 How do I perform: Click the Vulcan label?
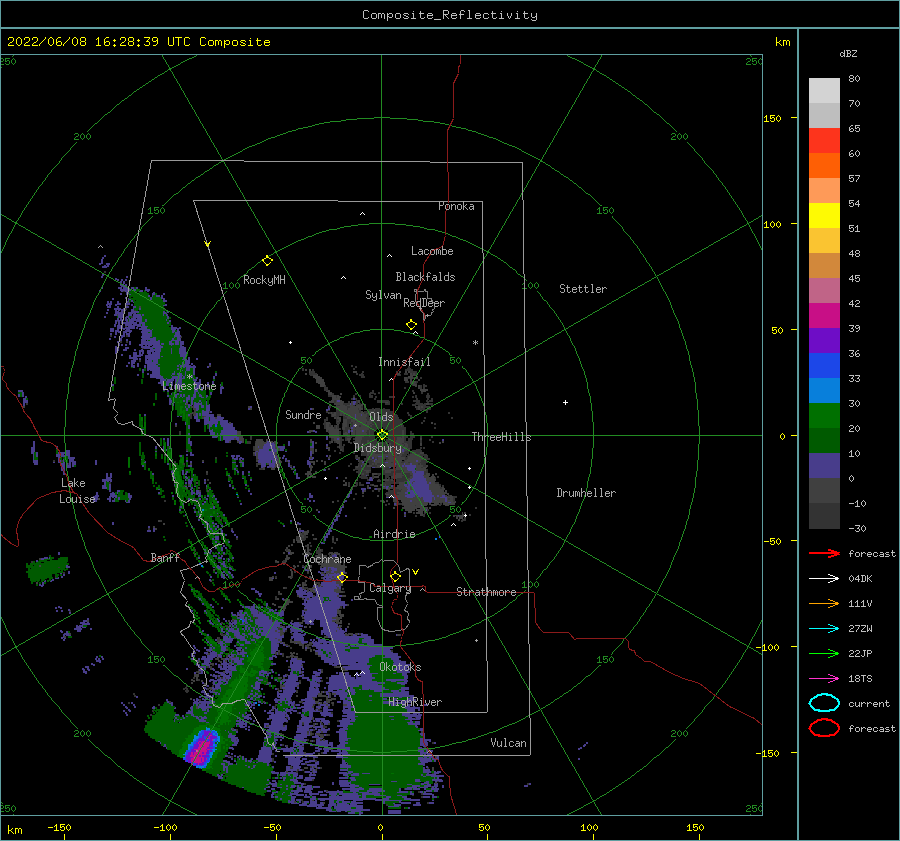point(508,743)
